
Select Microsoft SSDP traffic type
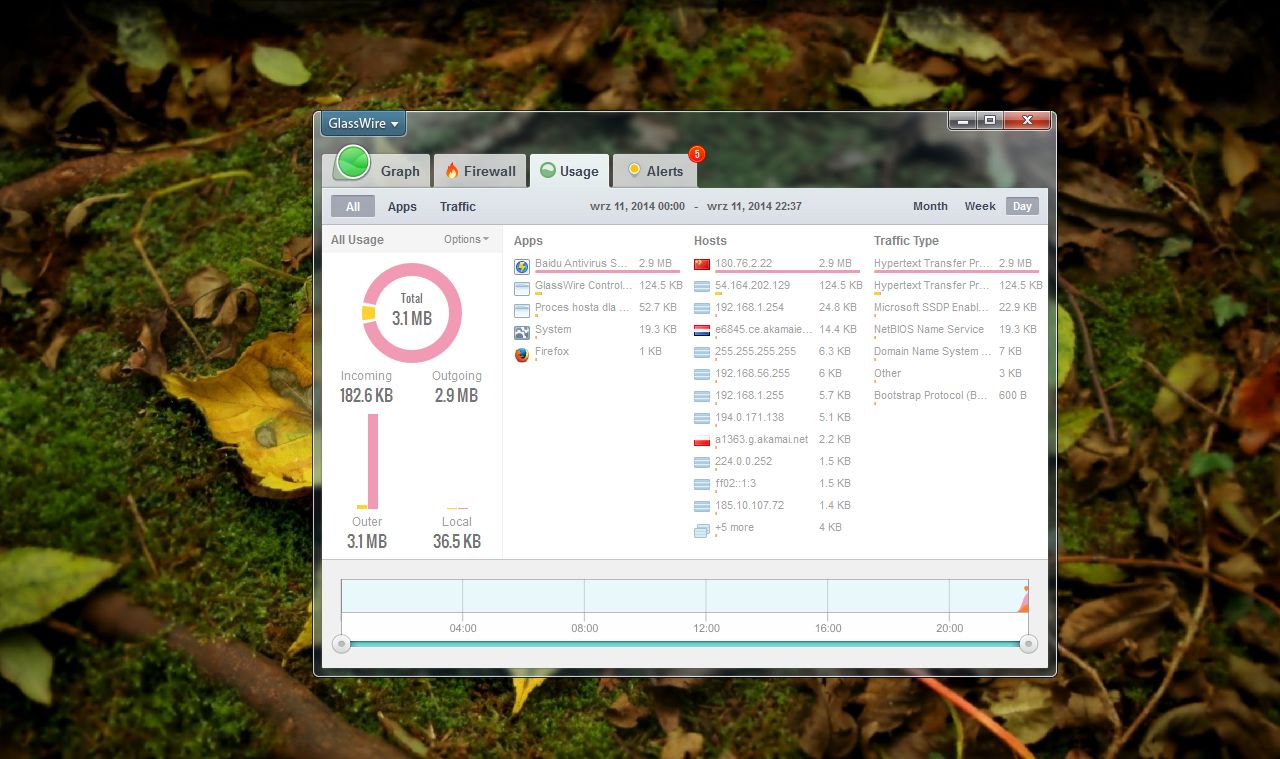[957, 308]
